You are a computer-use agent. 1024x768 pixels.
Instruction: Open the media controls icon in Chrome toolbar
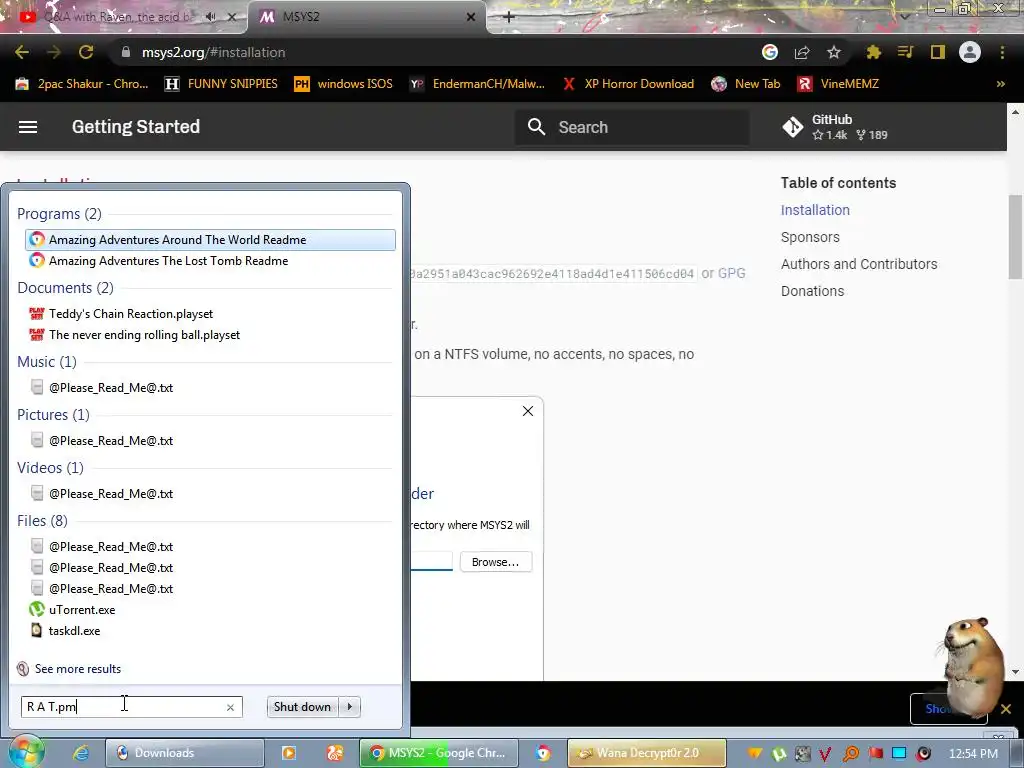pyautogui.click(x=906, y=52)
